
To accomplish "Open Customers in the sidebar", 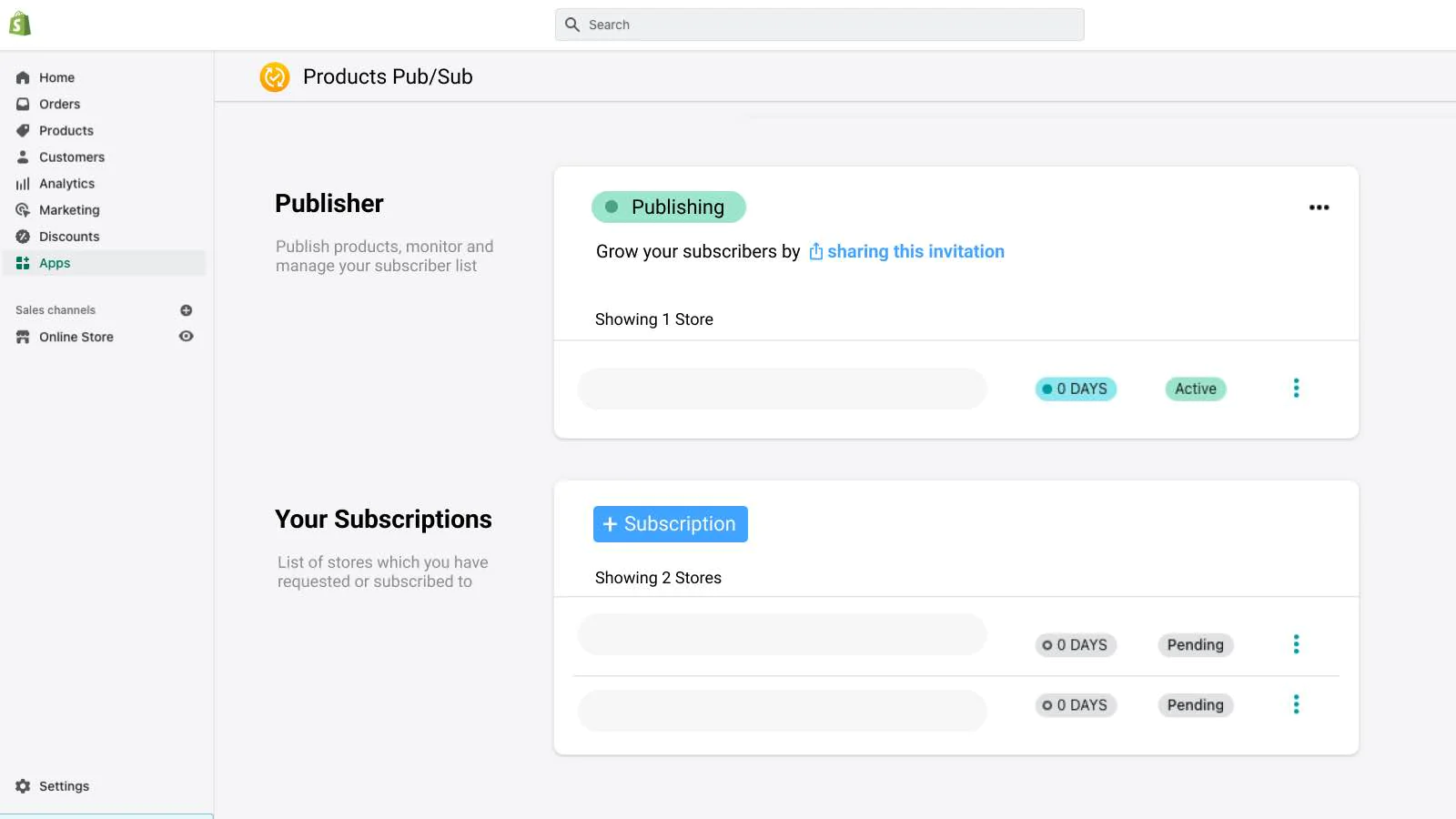I will [72, 157].
